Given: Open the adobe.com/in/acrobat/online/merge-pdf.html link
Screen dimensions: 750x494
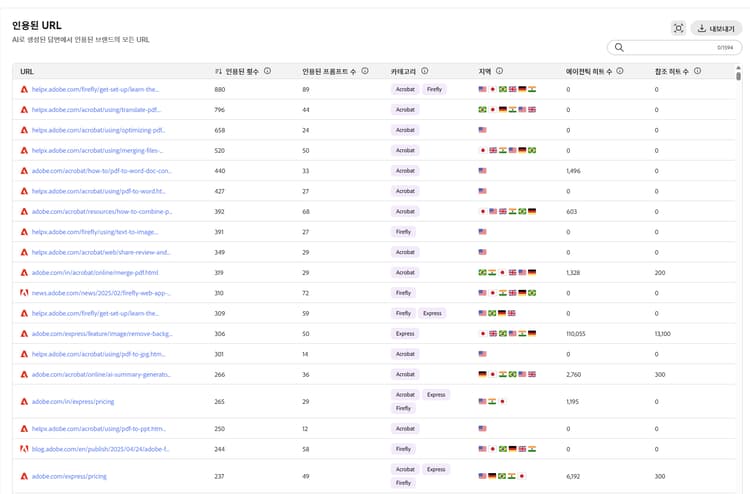Looking at the screenshot, I should click(x=95, y=272).
